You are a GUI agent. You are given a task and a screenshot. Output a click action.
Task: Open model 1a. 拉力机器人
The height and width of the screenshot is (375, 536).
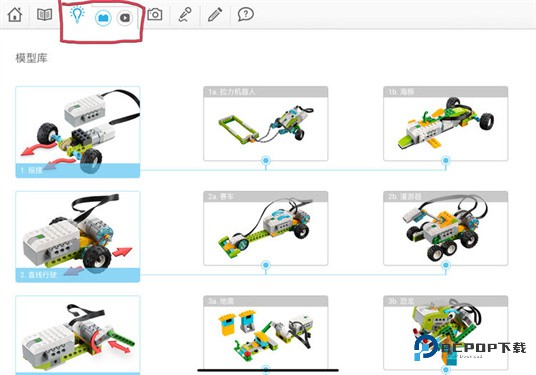[266, 123]
